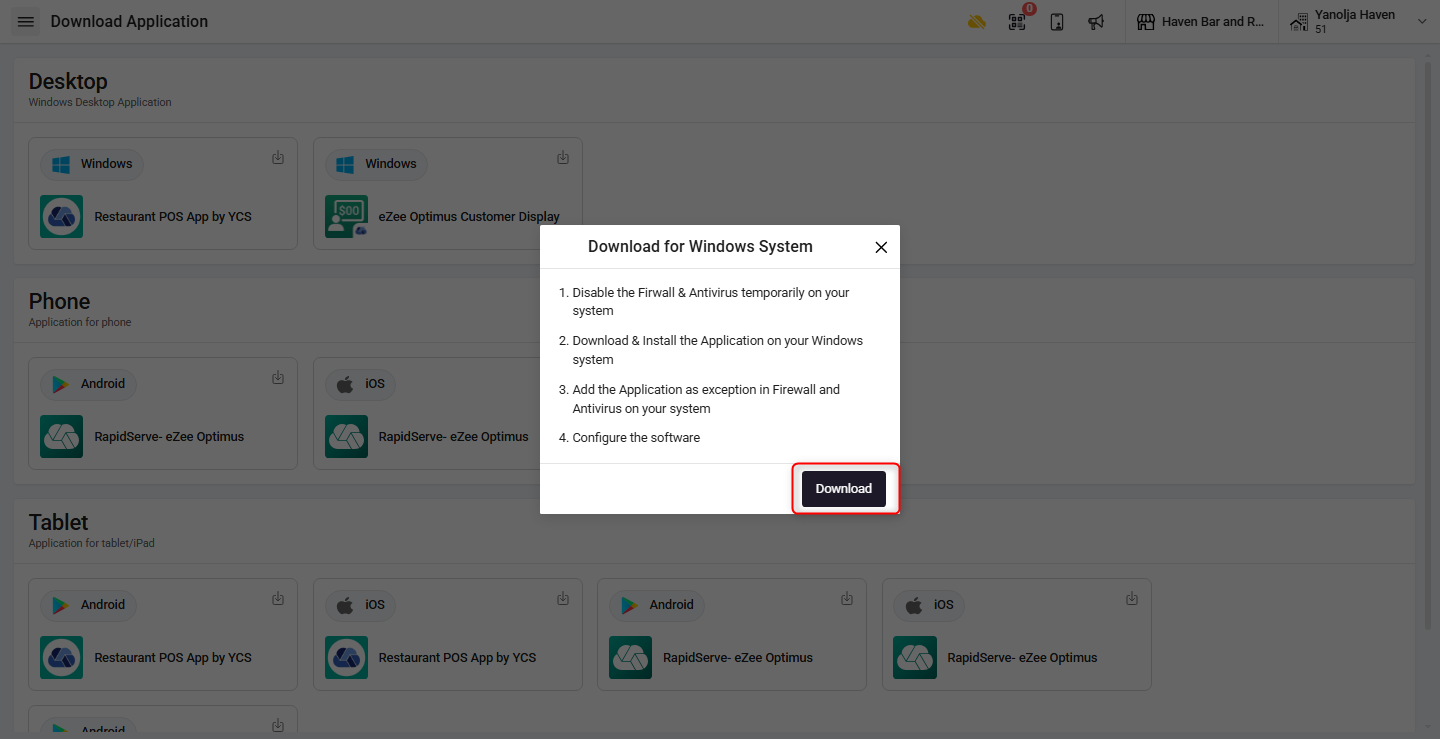Click Phone iOS RapidServe app logo
Viewport: 1440px width, 739px height.
pos(346,437)
